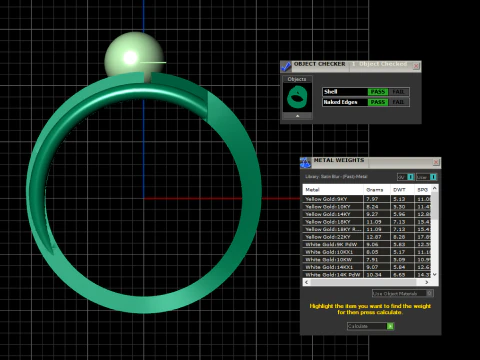480x360 pixels.
Task: Toggle the User cyan switch in Metal Weights
Action: pos(433,177)
